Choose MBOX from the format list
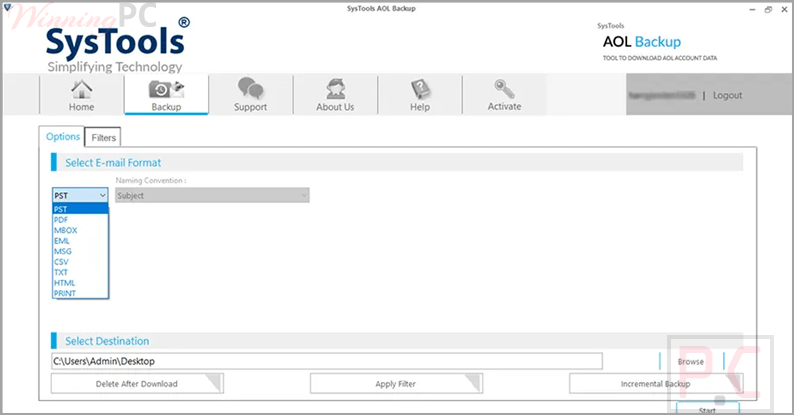794x415 pixels. point(81,230)
